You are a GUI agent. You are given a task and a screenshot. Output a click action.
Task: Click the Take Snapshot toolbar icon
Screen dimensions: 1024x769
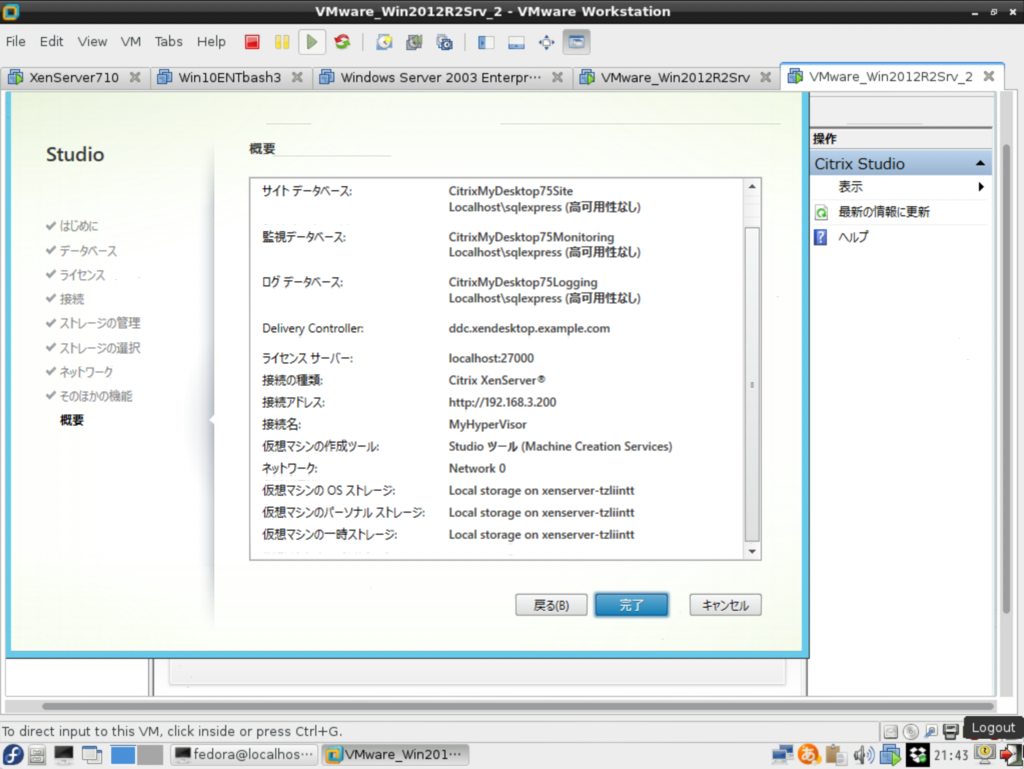click(x=384, y=42)
